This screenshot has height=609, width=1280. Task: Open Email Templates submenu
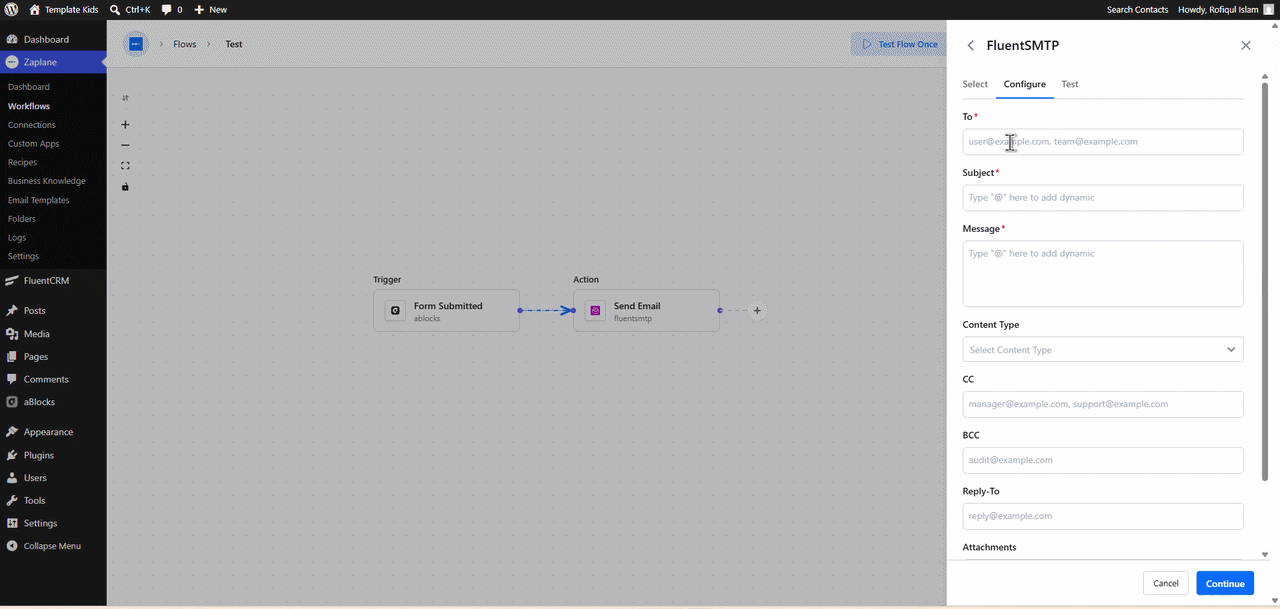pyautogui.click(x=39, y=200)
